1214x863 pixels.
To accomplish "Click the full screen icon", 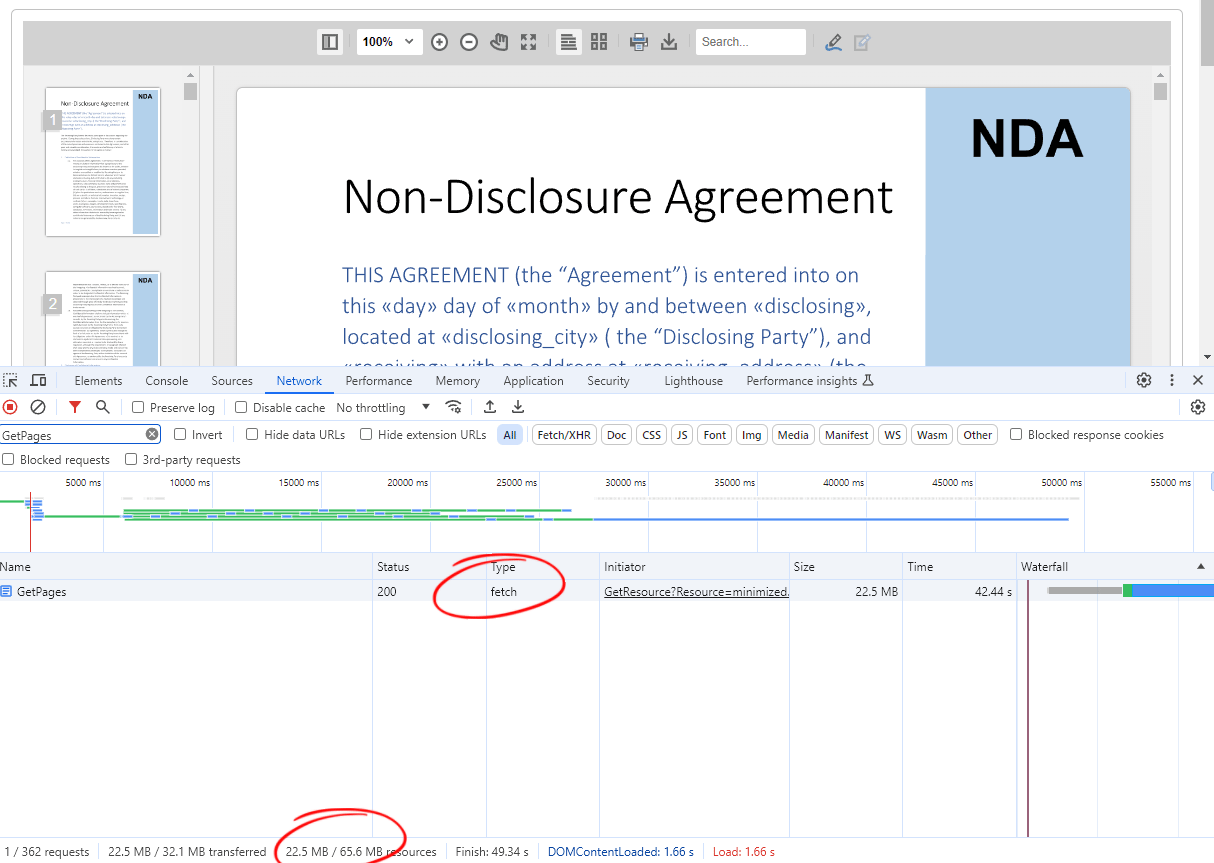I will (x=529, y=42).
